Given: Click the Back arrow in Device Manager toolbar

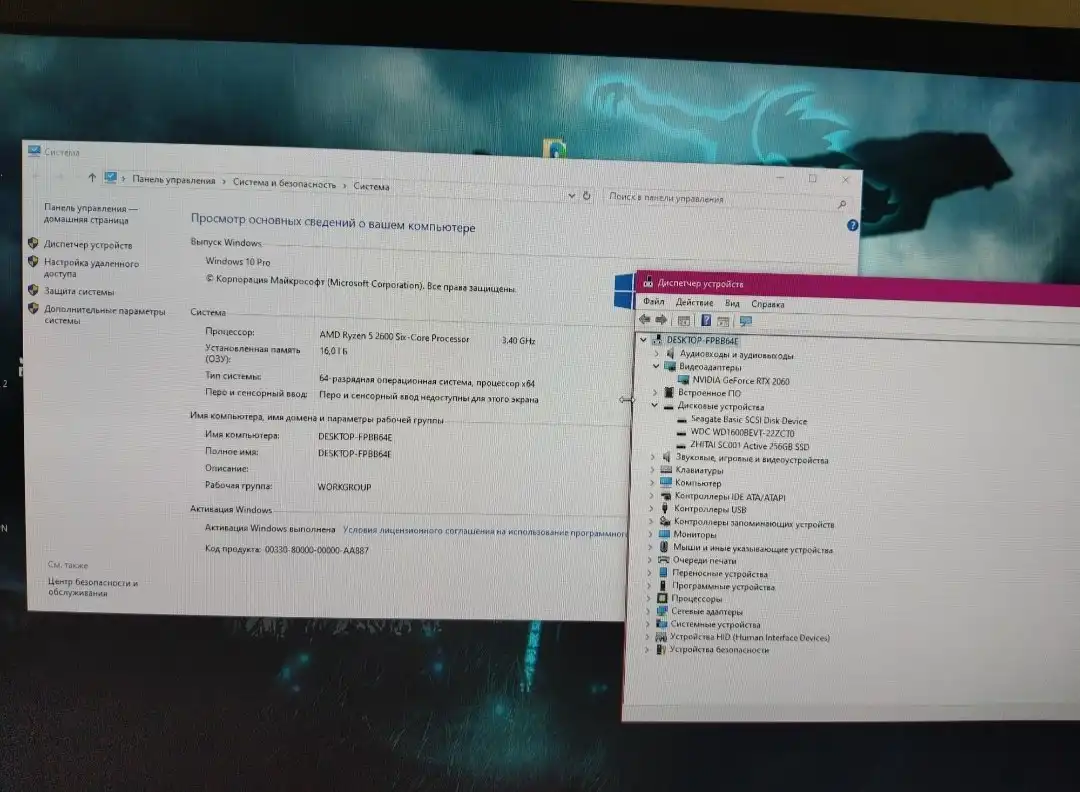Looking at the screenshot, I should (x=645, y=321).
